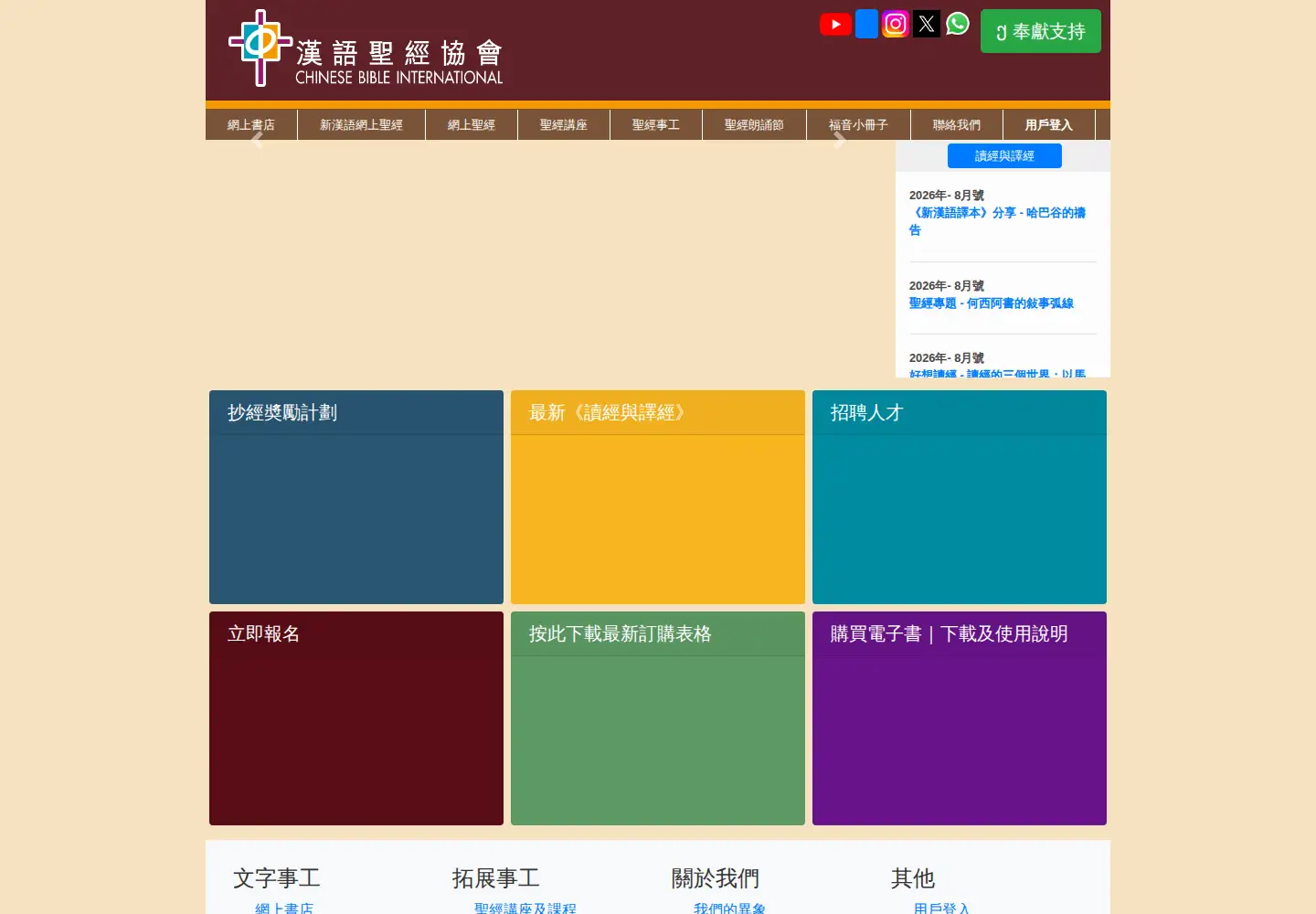
Task: Open the 購買電子書 purple card
Action: (x=960, y=718)
